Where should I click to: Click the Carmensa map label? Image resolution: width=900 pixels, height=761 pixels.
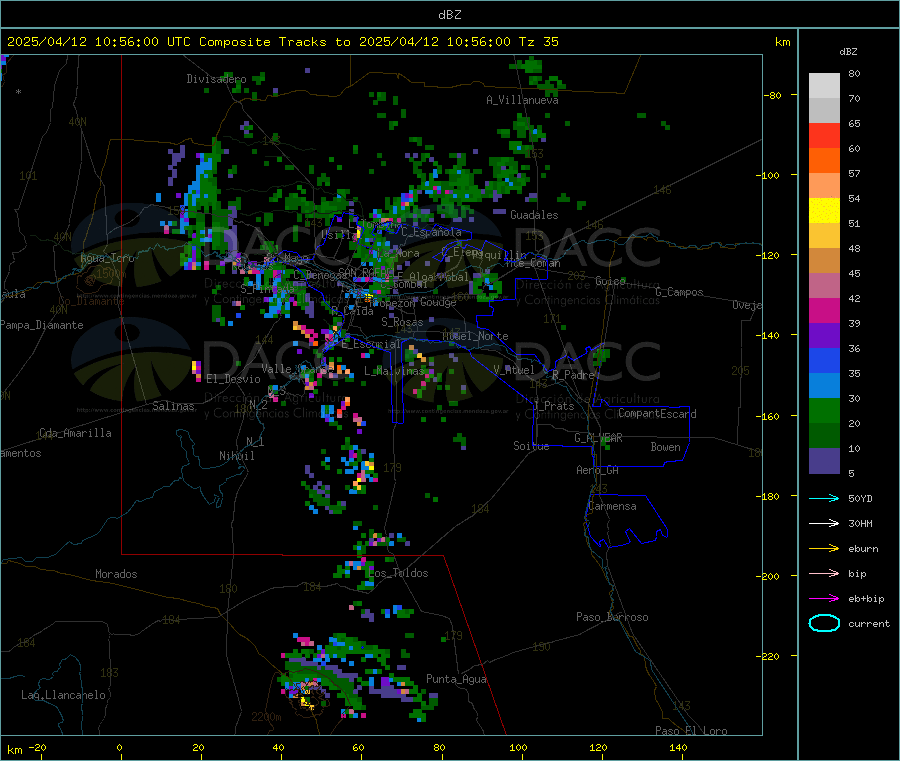[612, 506]
